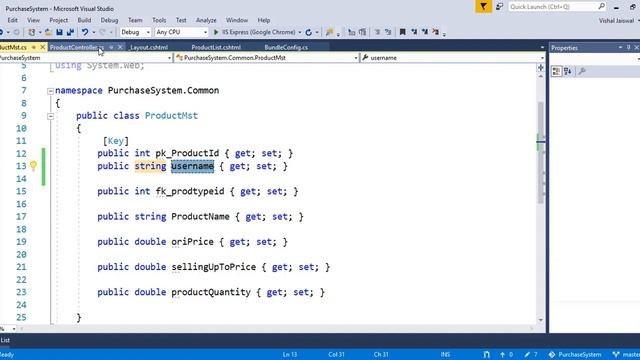Open the Help menu
640x360 pixels.
click(x=264, y=20)
